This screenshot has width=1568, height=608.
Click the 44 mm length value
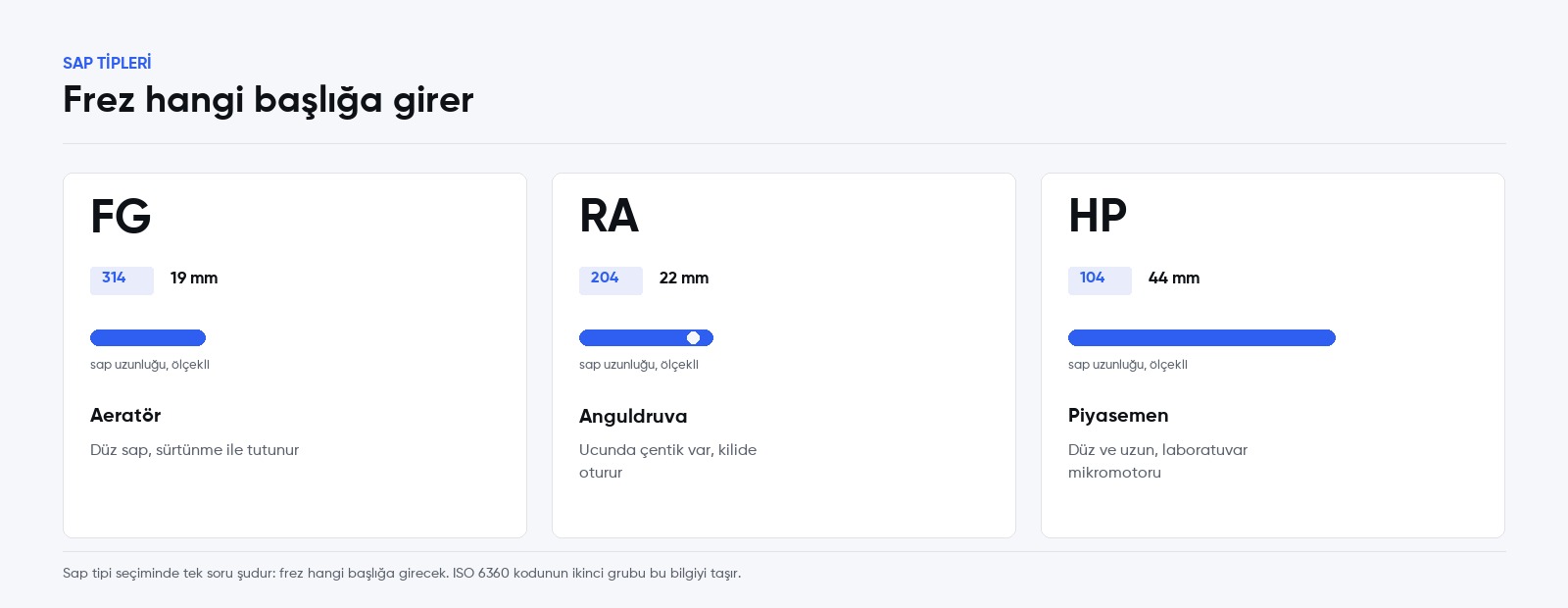point(1174,279)
